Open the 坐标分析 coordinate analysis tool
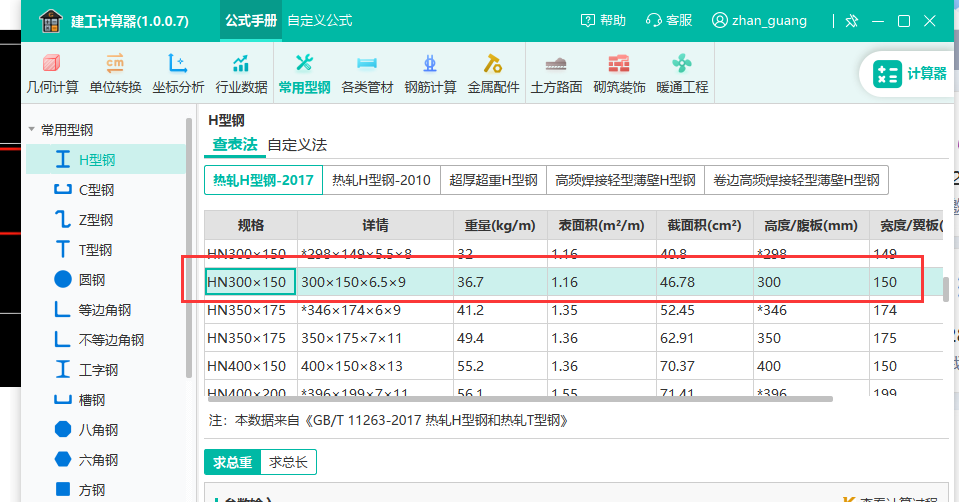This screenshot has width=959, height=502. coord(178,73)
